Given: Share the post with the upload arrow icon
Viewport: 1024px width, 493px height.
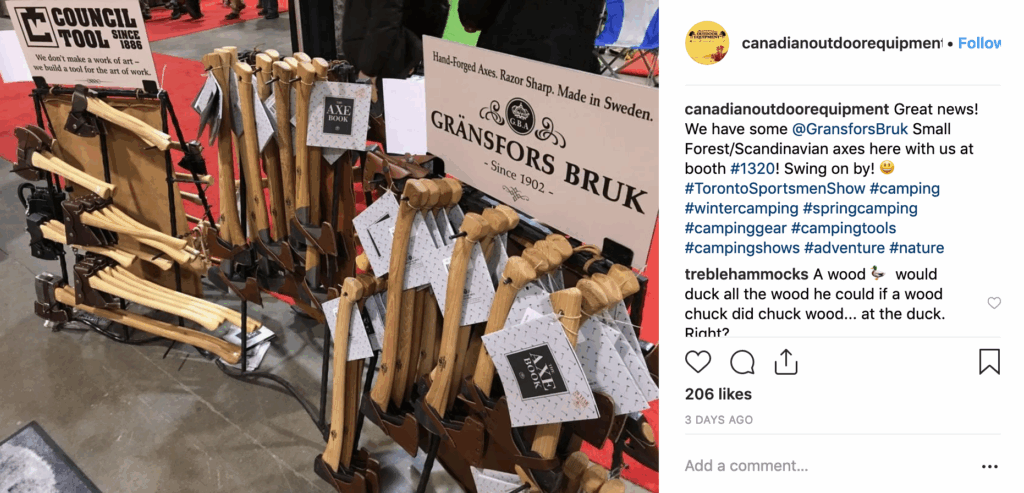Looking at the screenshot, I should 786,361.
